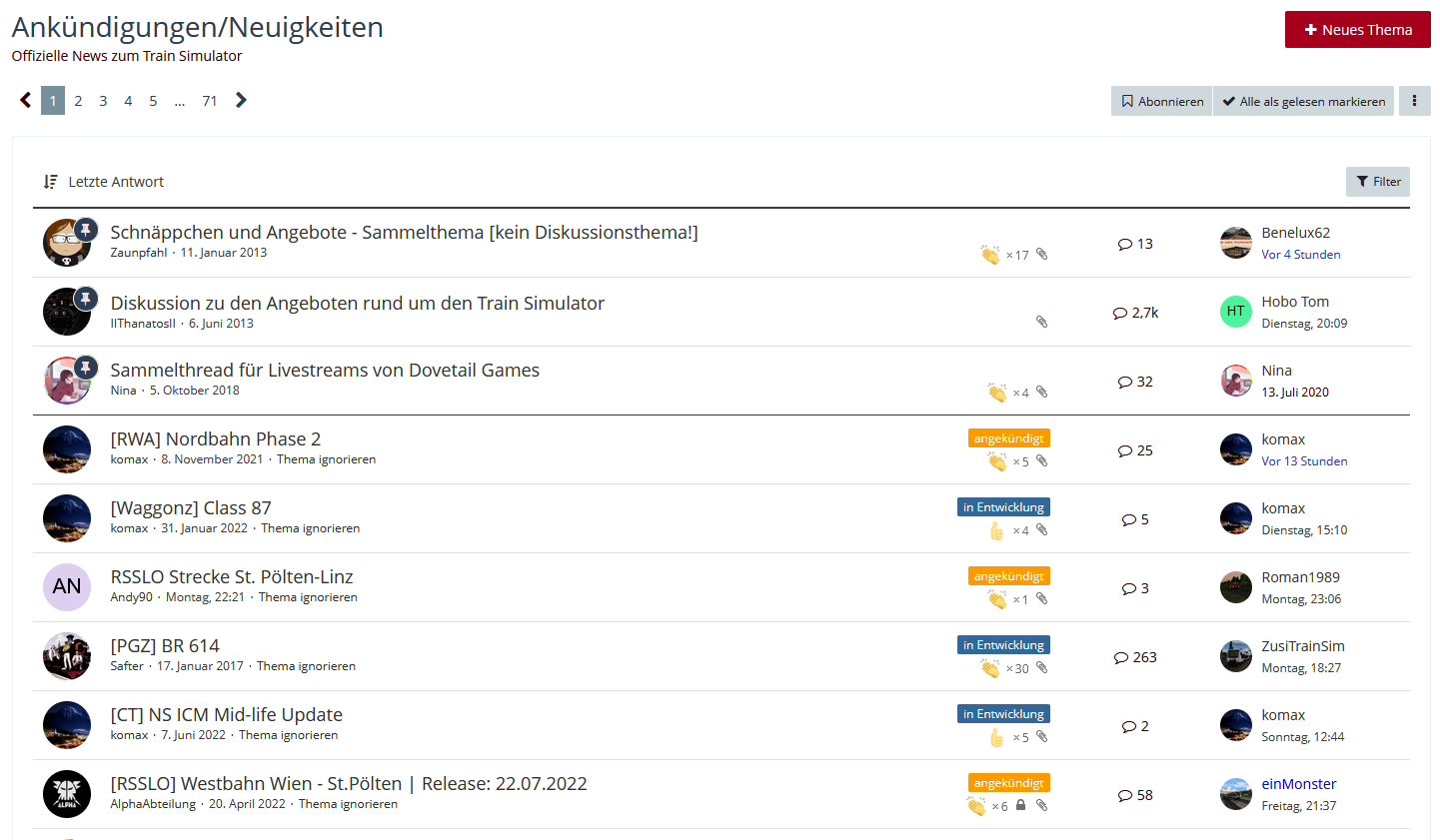The height and width of the screenshot is (840, 1440).
Task: Create a new topic with Neues Thema
Action: (1357, 30)
